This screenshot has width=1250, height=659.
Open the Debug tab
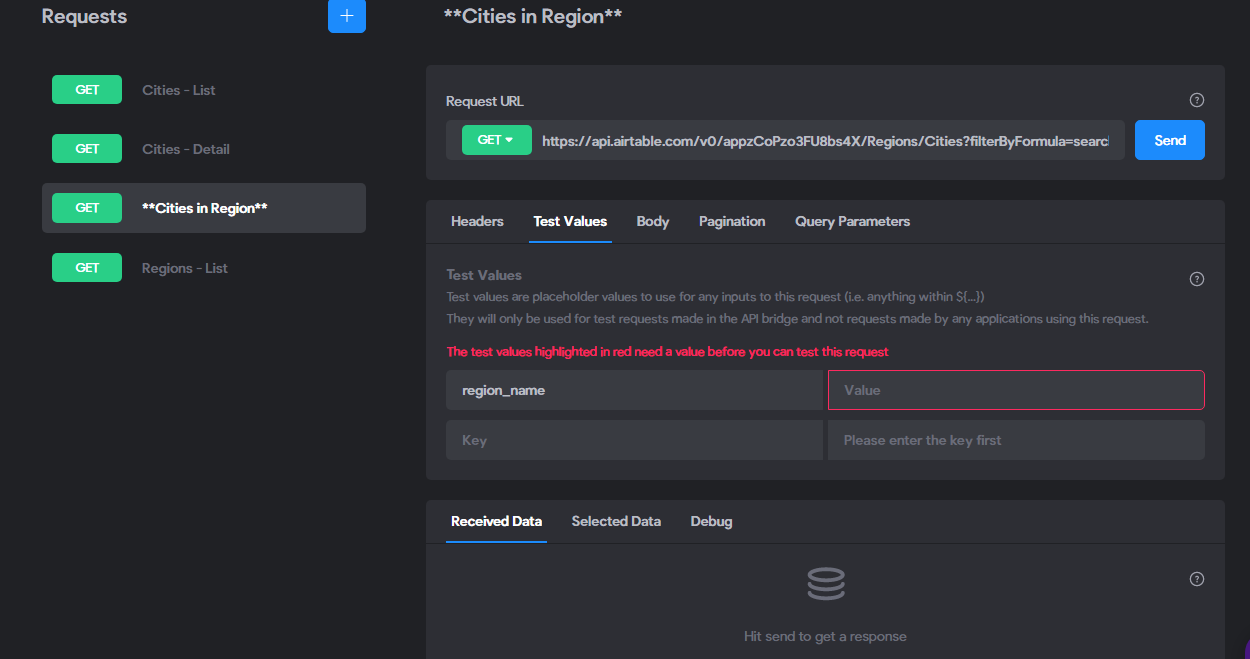pyautogui.click(x=711, y=521)
